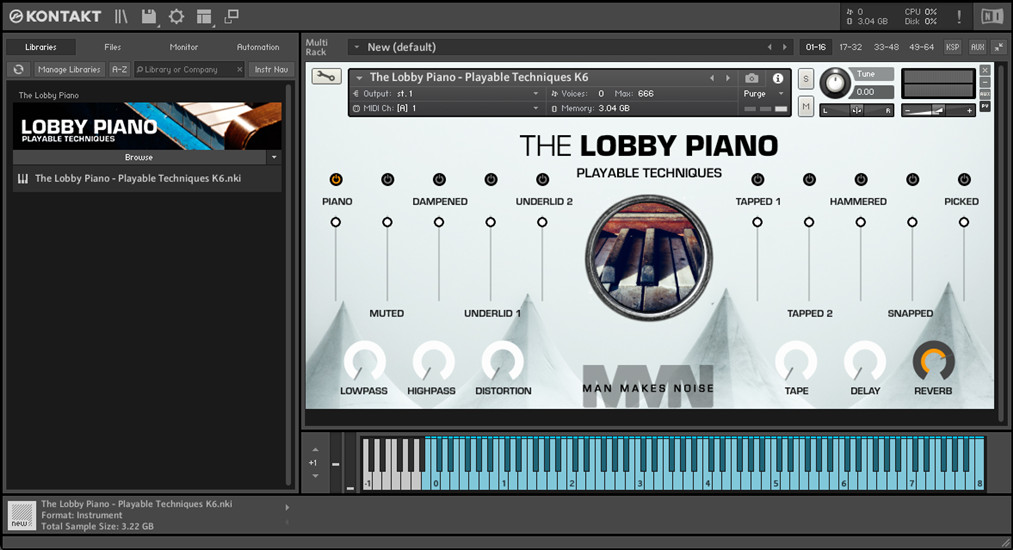Shift keyboard octave up arrow

click(315, 450)
